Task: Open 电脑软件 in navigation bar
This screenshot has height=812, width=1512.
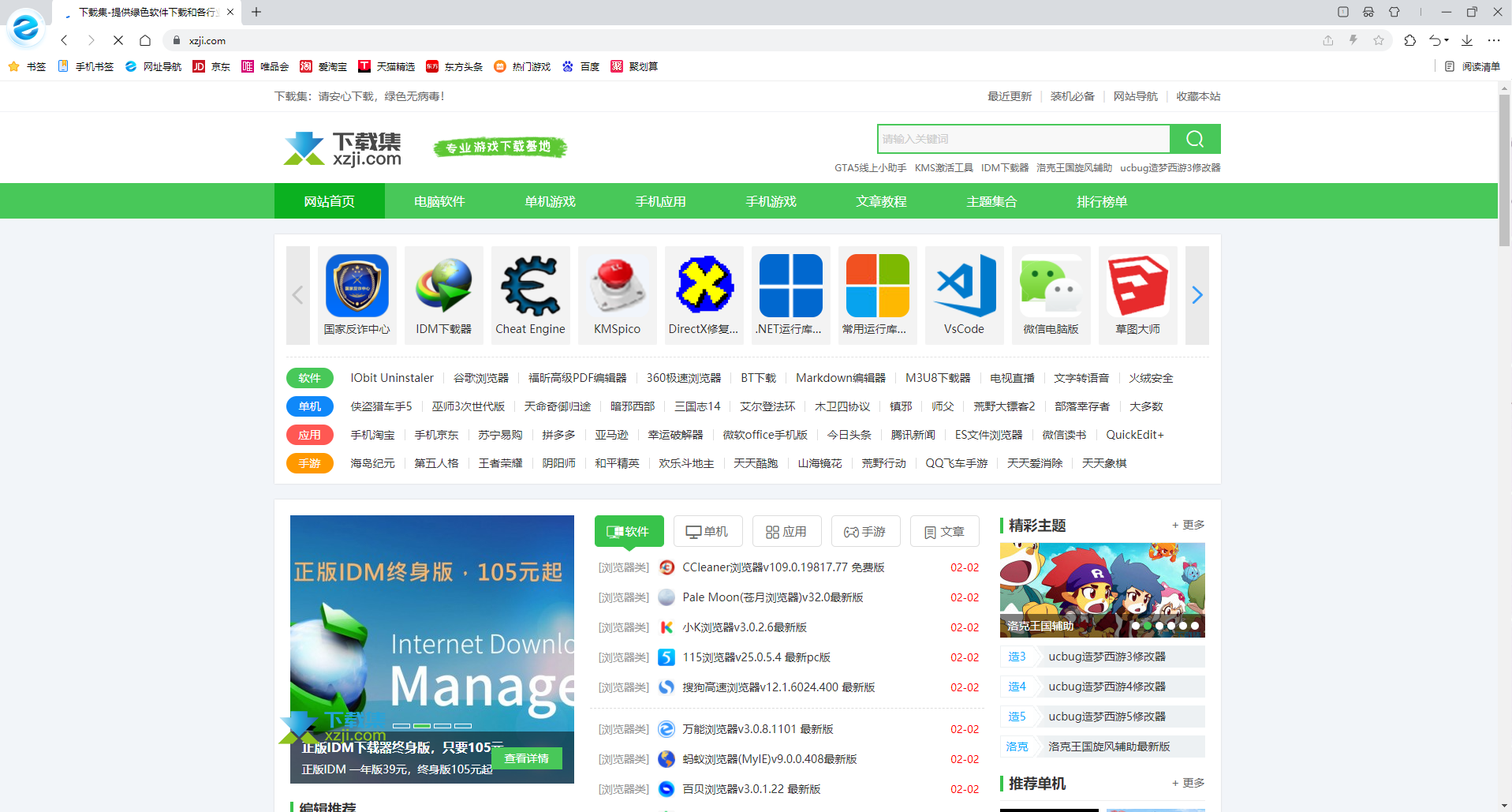Action: 440,201
